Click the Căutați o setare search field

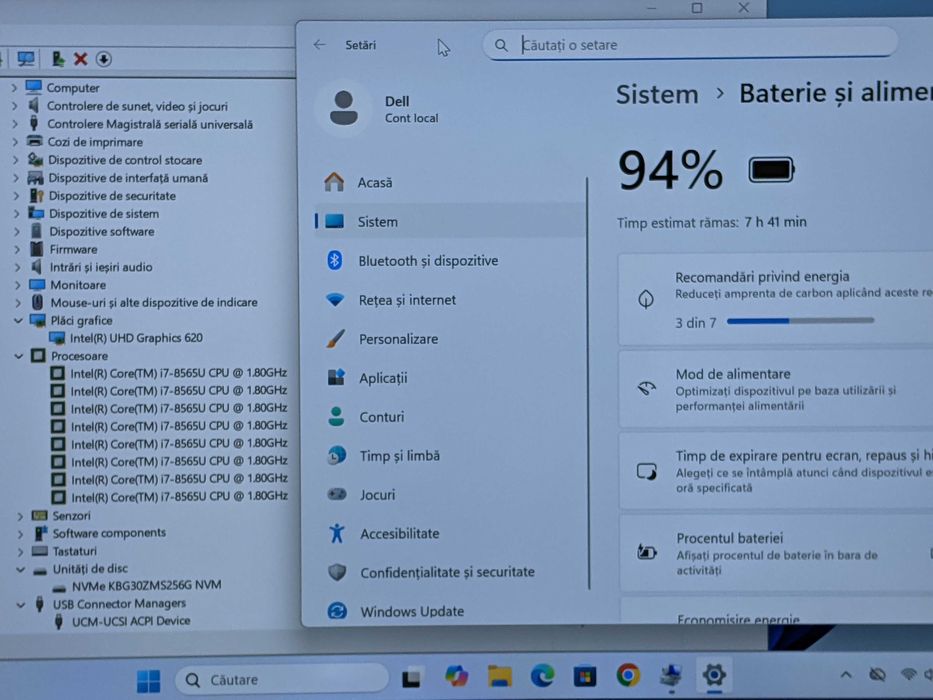click(690, 45)
